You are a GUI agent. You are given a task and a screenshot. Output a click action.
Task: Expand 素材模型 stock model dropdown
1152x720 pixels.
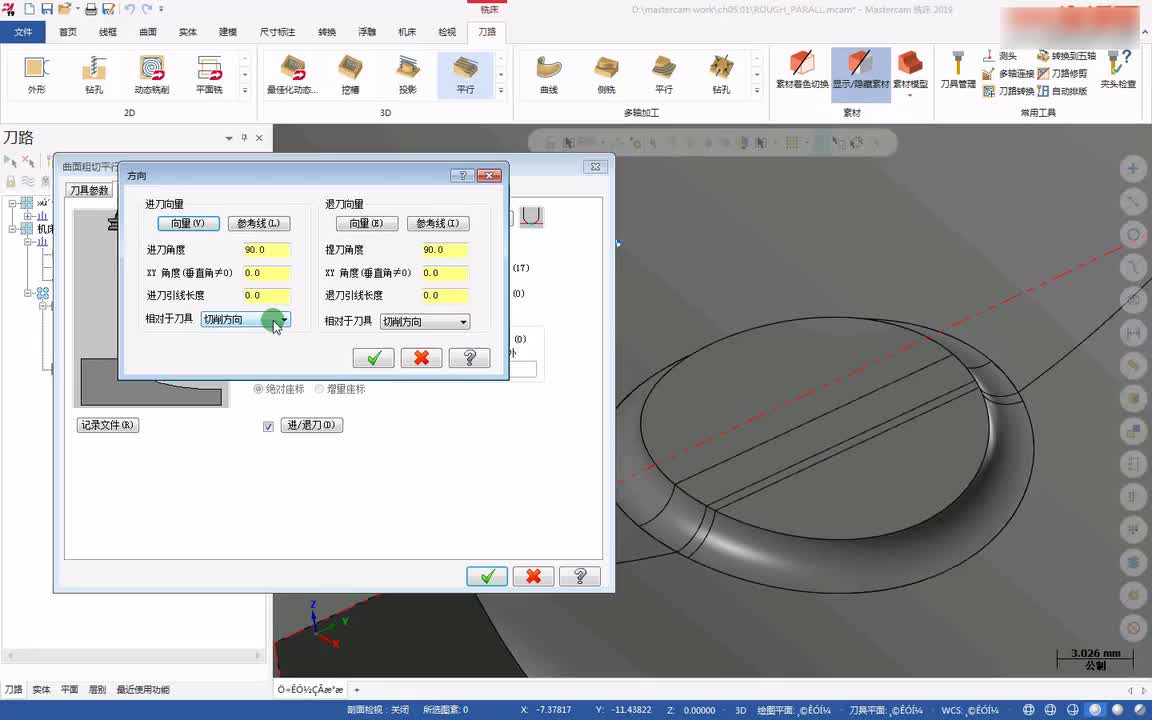(910, 95)
